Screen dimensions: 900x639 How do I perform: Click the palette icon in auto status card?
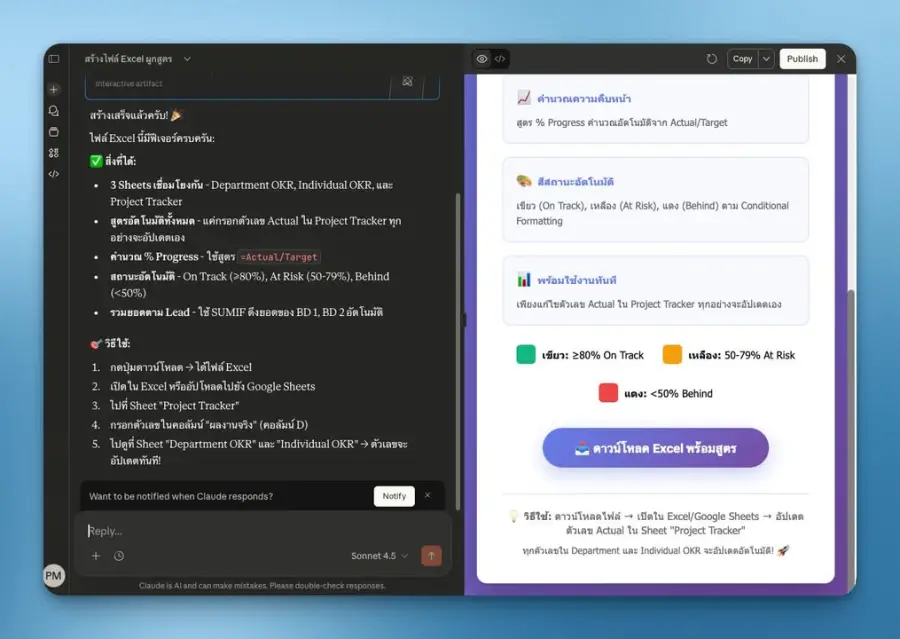click(x=523, y=181)
